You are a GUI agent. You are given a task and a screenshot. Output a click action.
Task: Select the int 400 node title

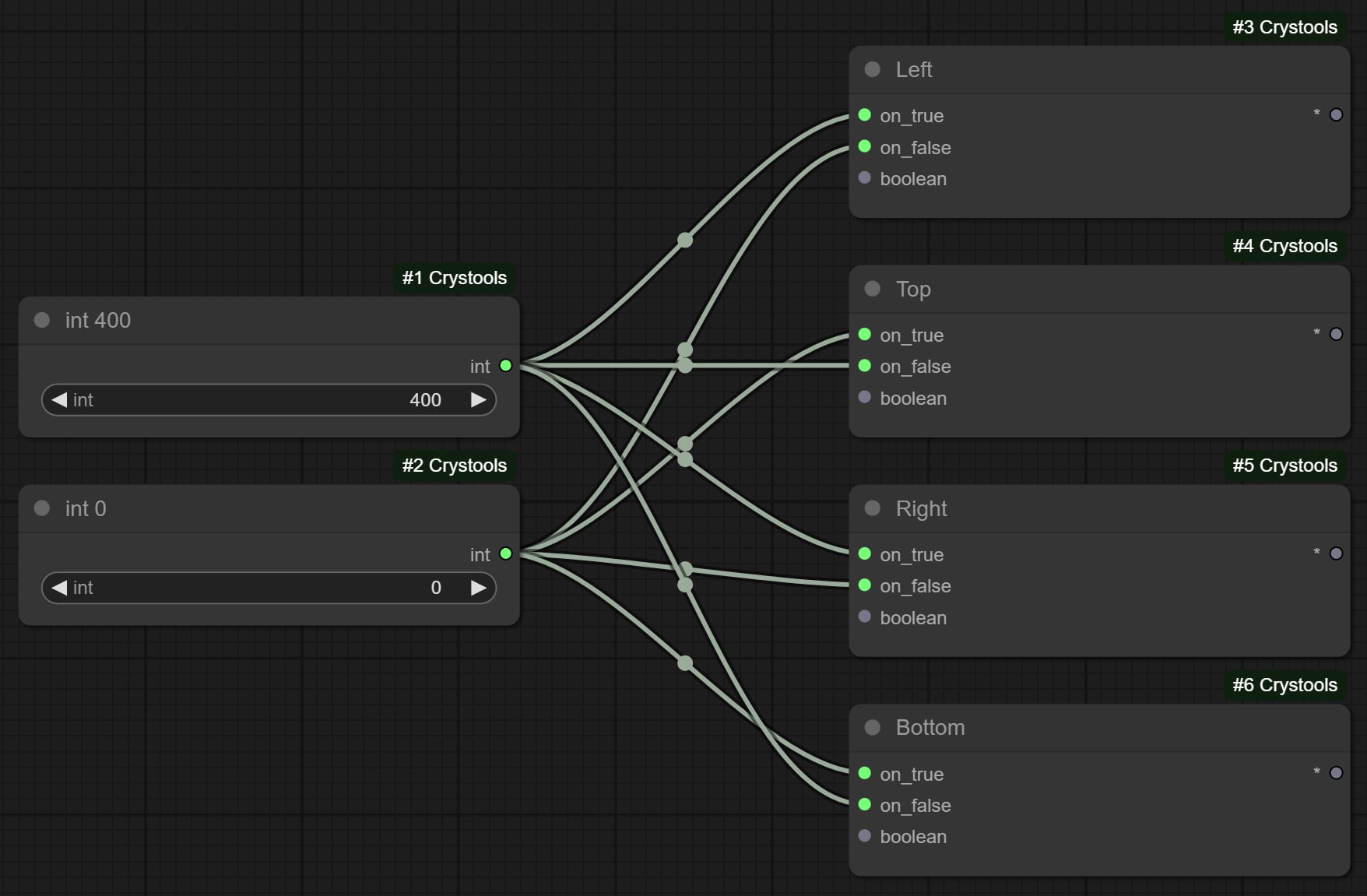point(98,320)
